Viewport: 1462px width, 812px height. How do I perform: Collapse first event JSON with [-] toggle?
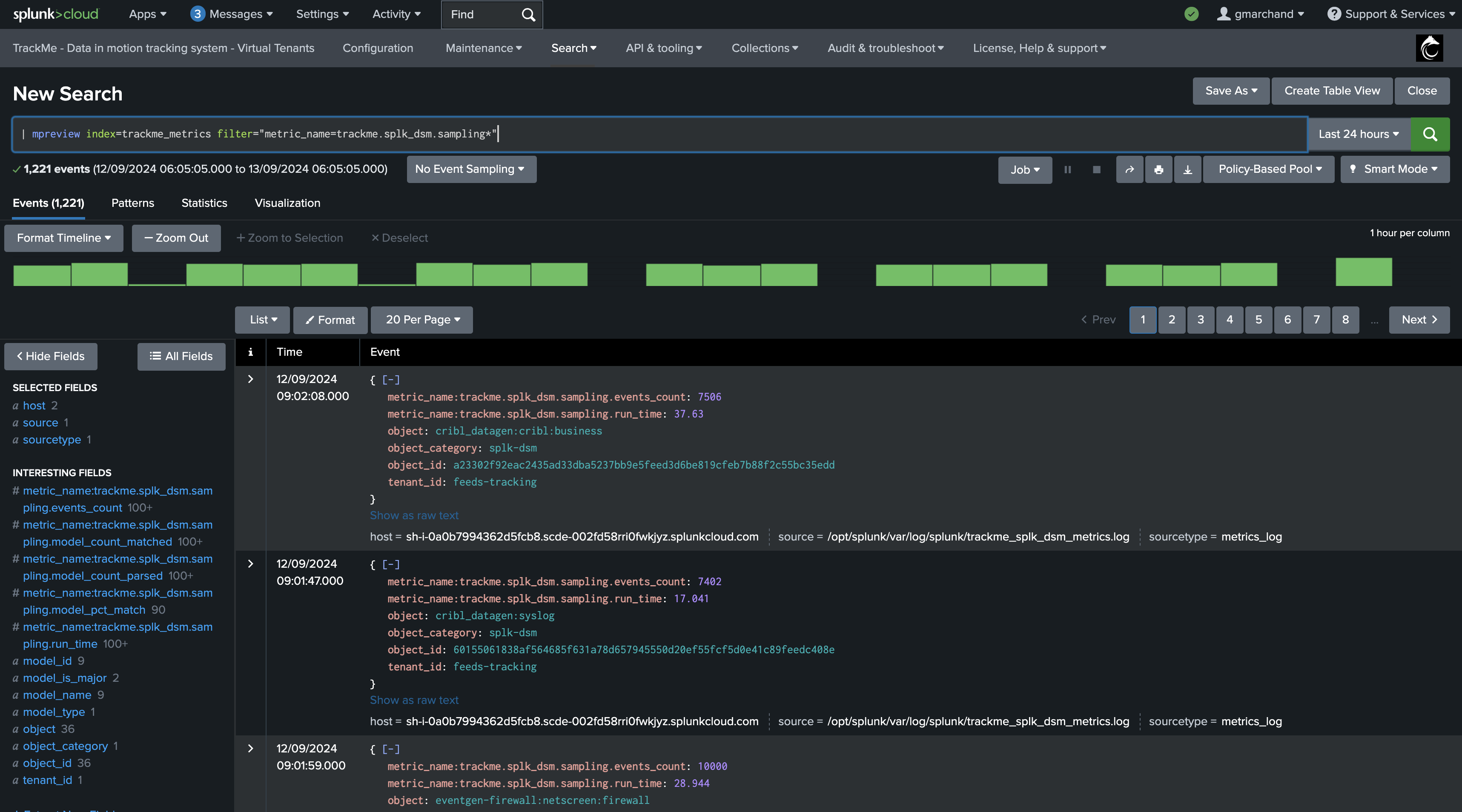click(391, 380)
